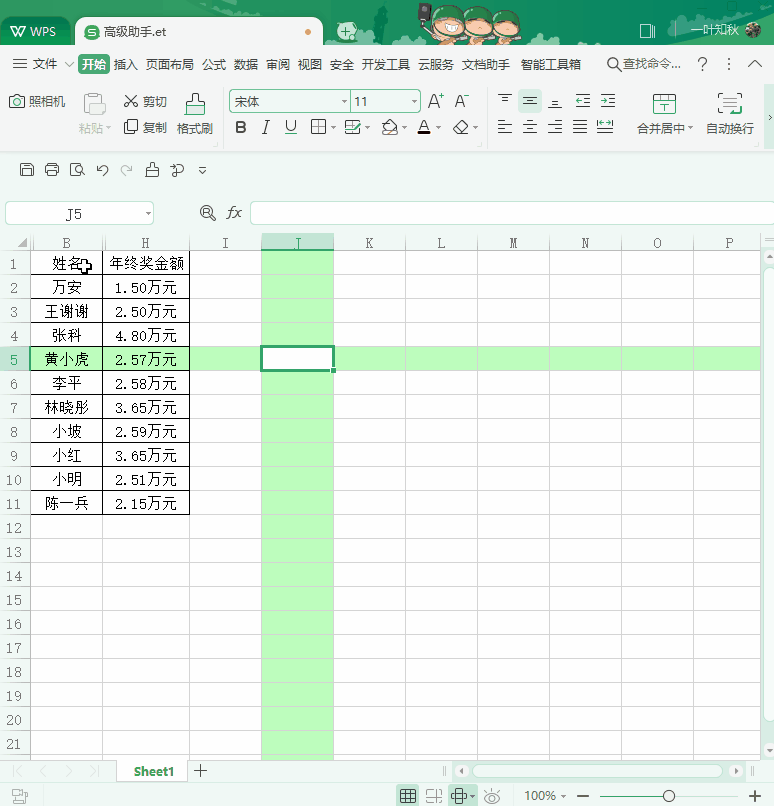The height and width of the screenshot is (806, 774).
Task: Open Print Preview from quick toolbar
Action: (x=77, y=170)
